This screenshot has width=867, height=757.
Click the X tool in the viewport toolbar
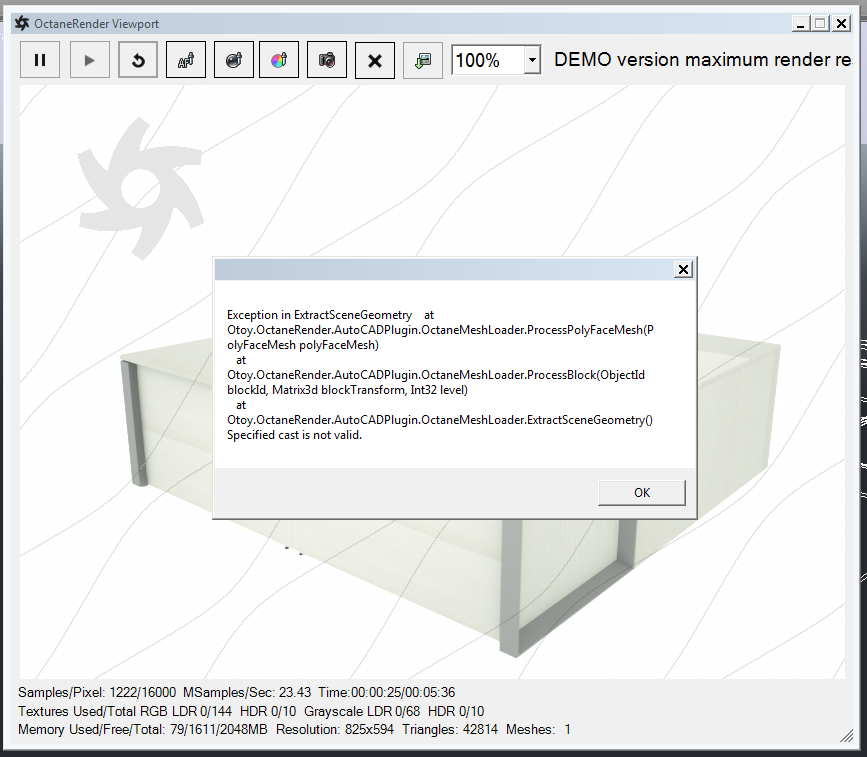[x=375, y=60]
